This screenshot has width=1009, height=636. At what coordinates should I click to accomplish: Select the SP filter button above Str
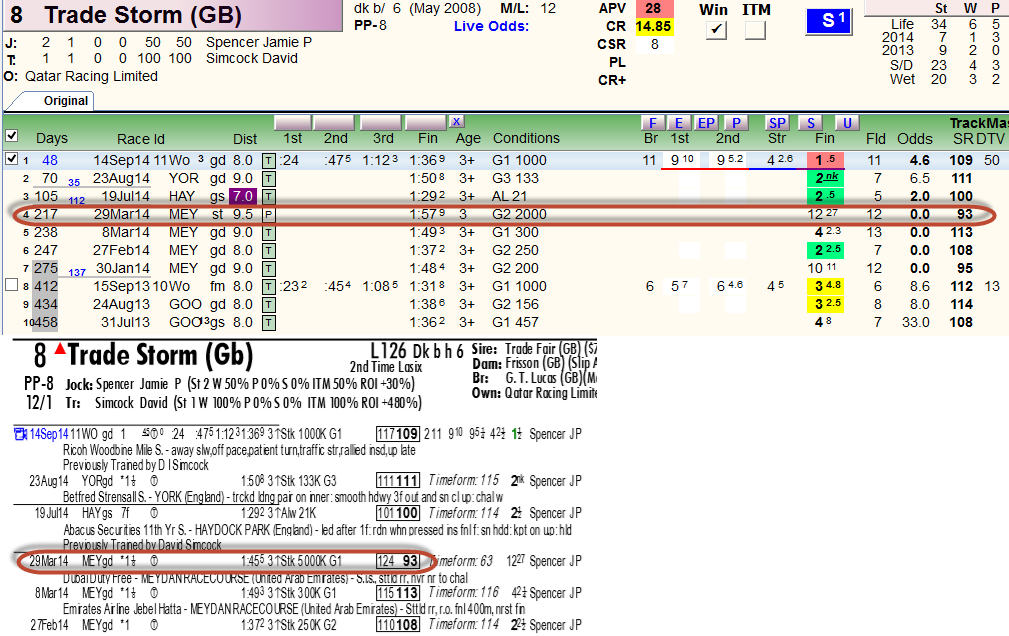(x=777, y=123)
